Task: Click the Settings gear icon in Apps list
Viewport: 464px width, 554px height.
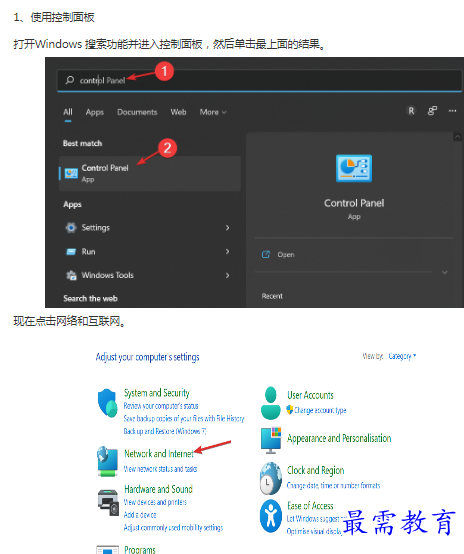Action: pos(71,228)
